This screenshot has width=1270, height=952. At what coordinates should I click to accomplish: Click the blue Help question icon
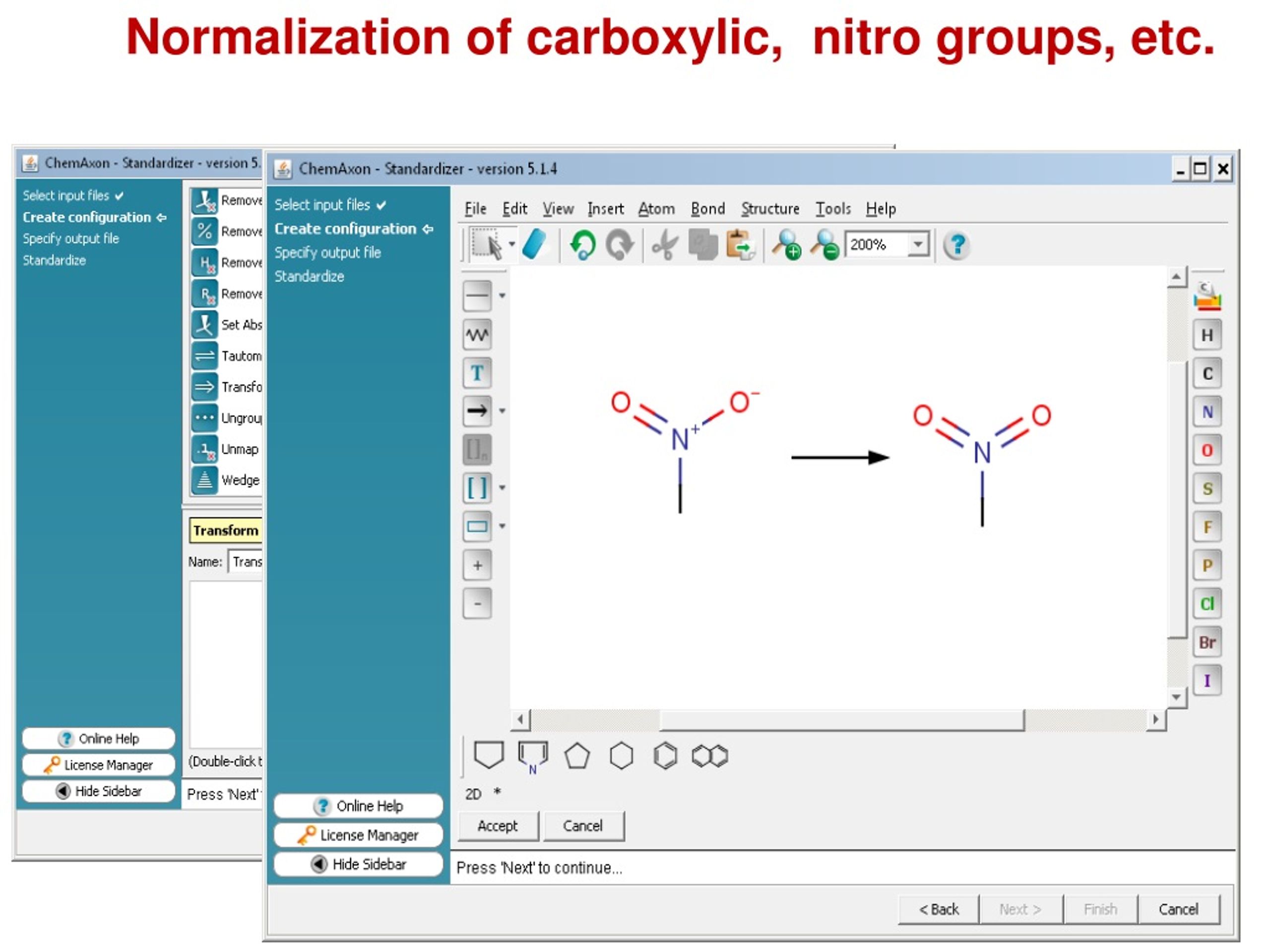click(956, 245)
